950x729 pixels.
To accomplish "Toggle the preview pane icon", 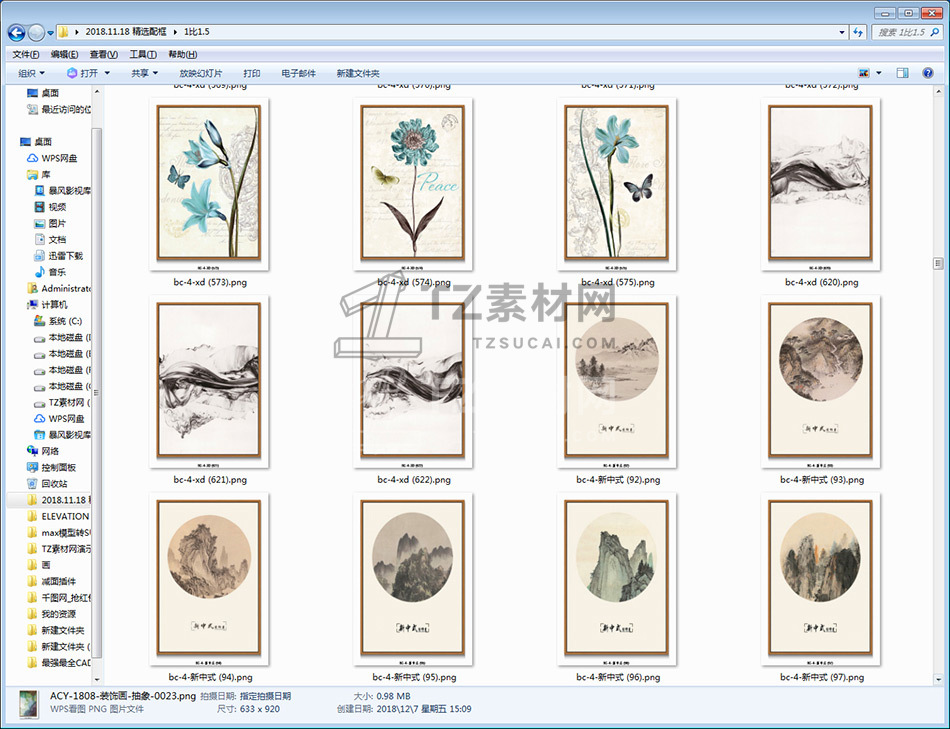I will click(902, 73).
